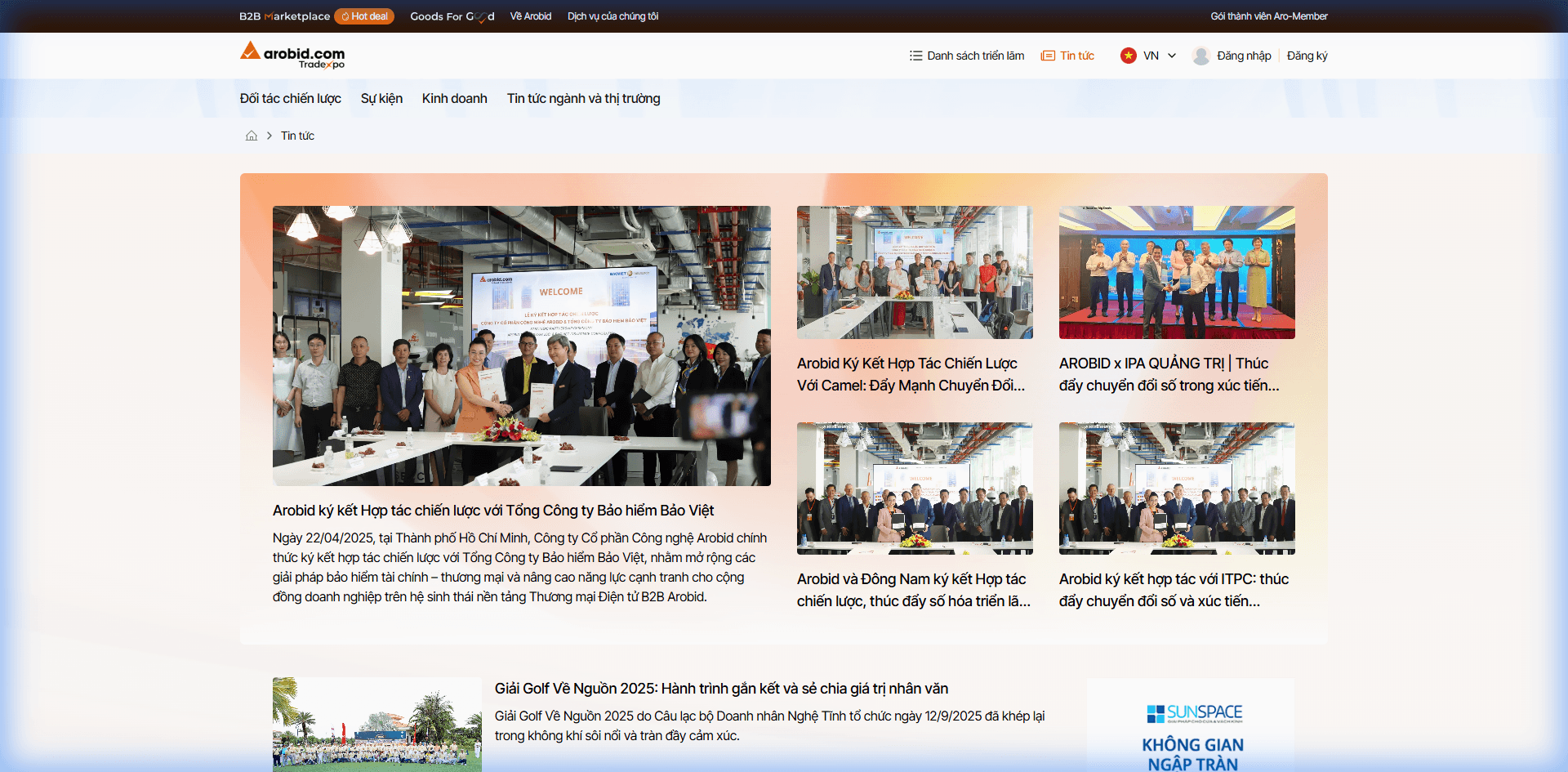1568x772 pixels.
Task: Click the AROBID x IPA Quảng Trị thumbnail
Action: click(x=1176, y=272)
